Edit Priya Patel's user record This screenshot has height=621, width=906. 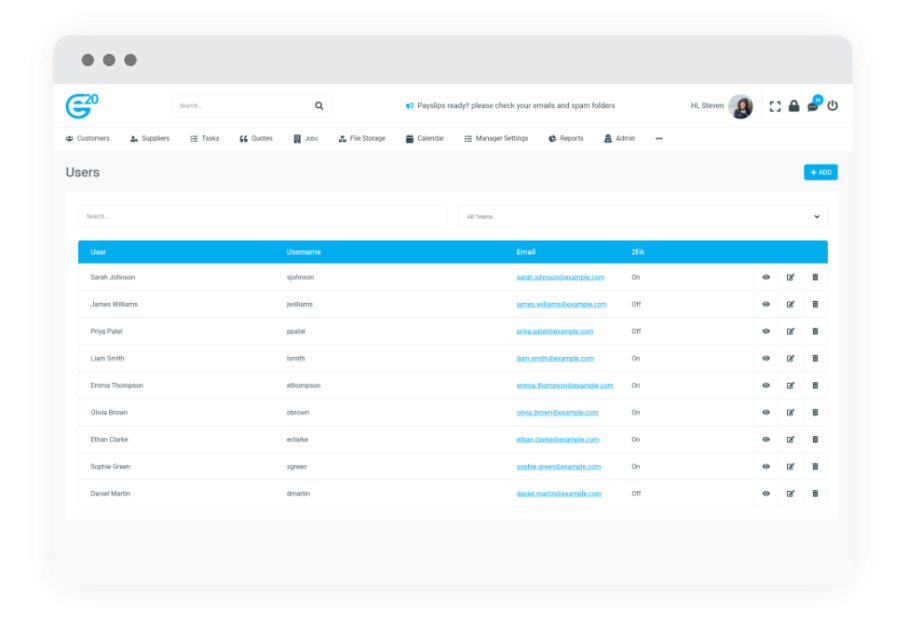coord(790,331)
